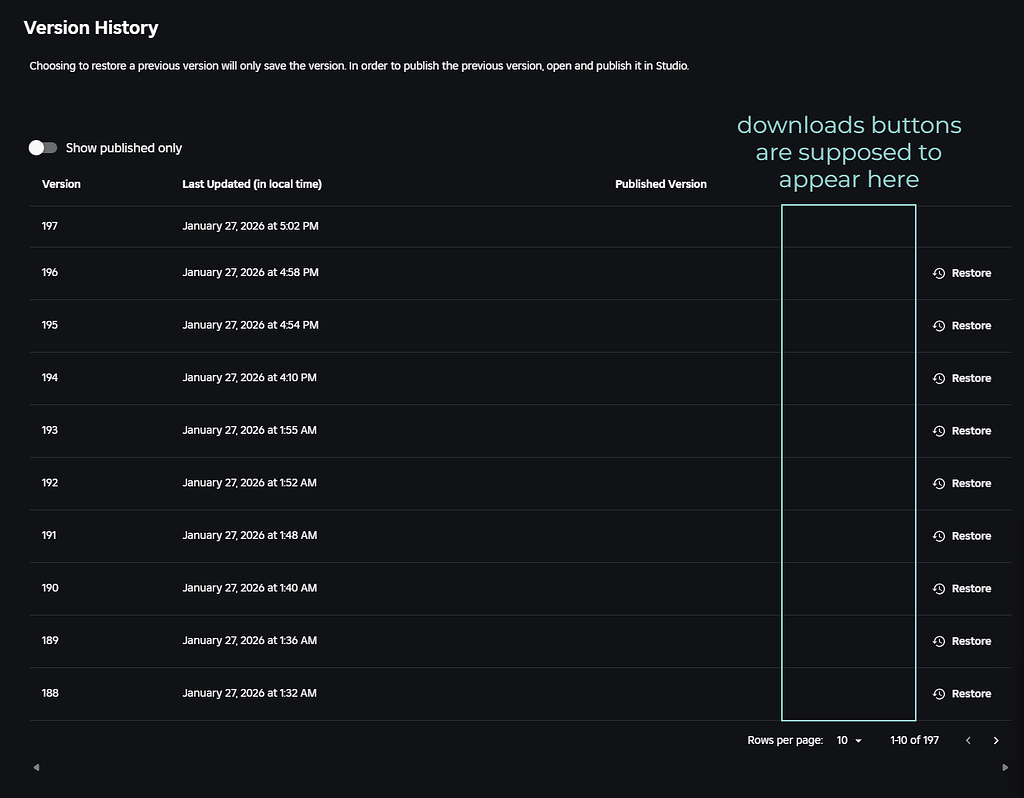
Task: Click the date January 27, 2026 at 4:54 PM
Action: tap(250, 325)
